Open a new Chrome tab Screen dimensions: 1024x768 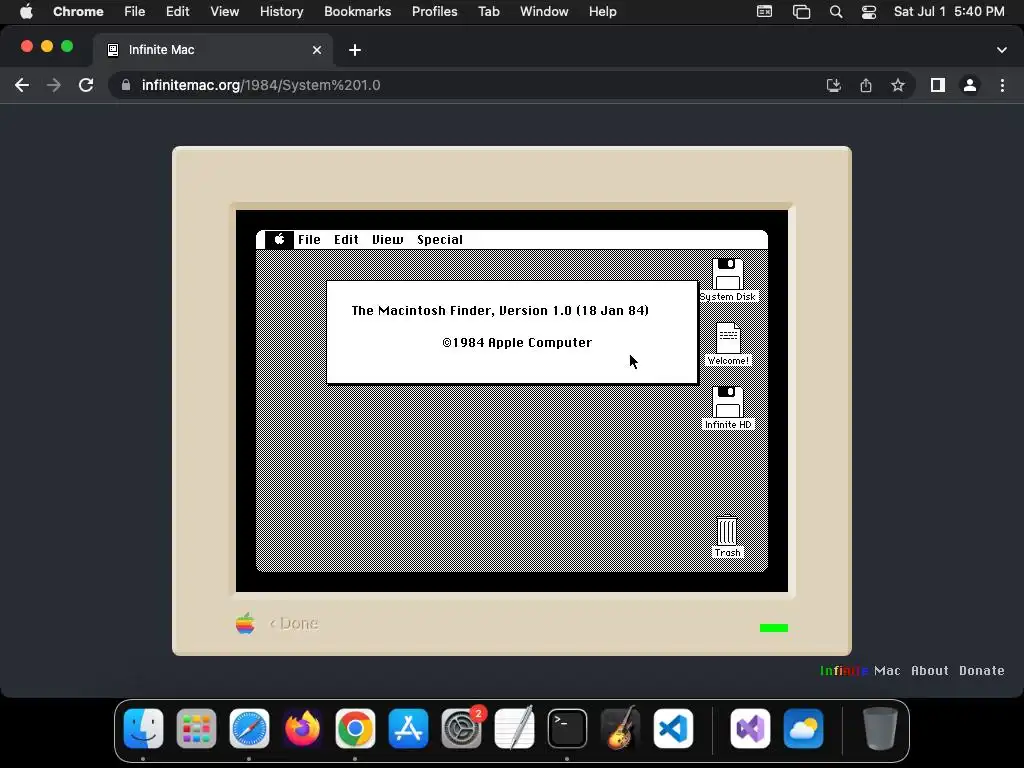pos(355,50)
